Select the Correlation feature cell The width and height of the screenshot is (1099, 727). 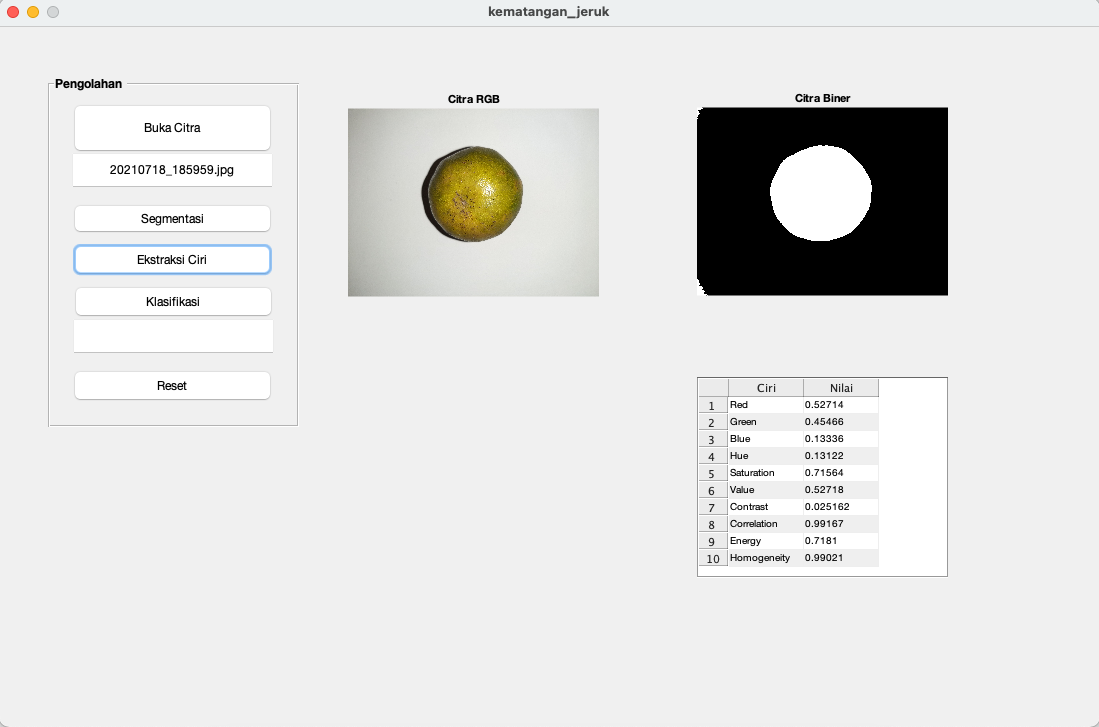point(766,524)
